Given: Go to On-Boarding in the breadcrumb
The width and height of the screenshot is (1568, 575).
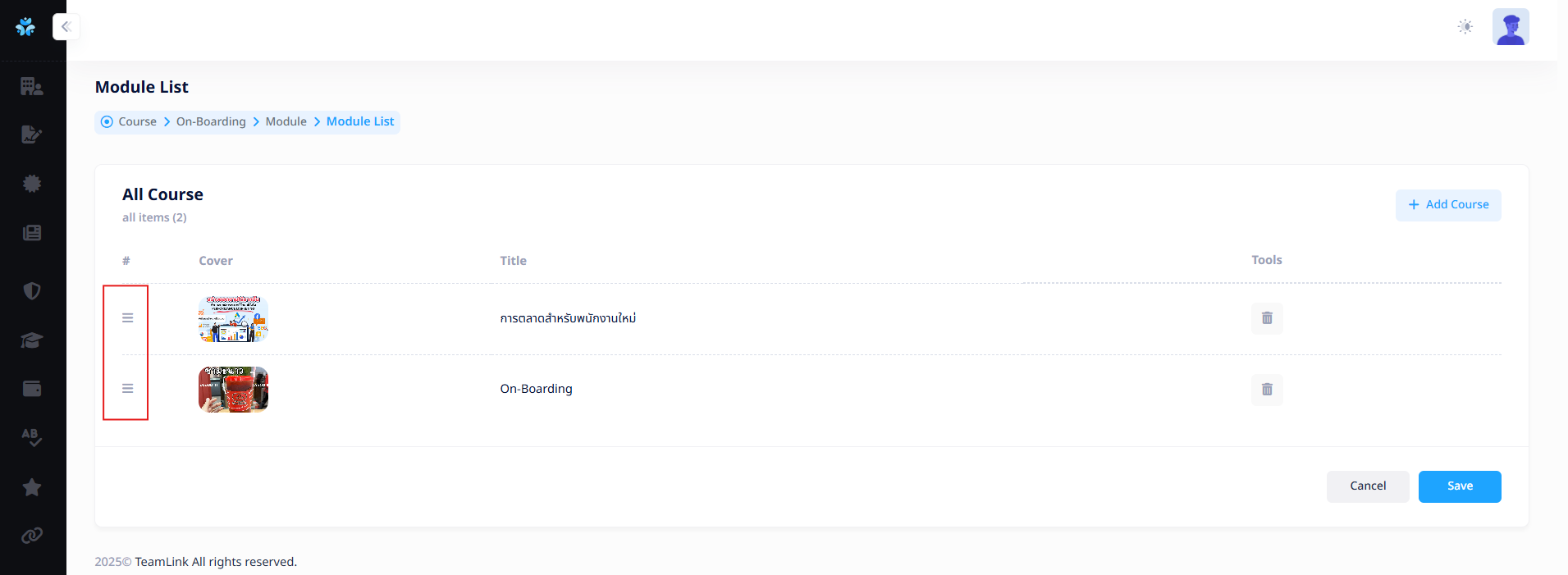Looking at the screenshot, I should click(211, 121).
